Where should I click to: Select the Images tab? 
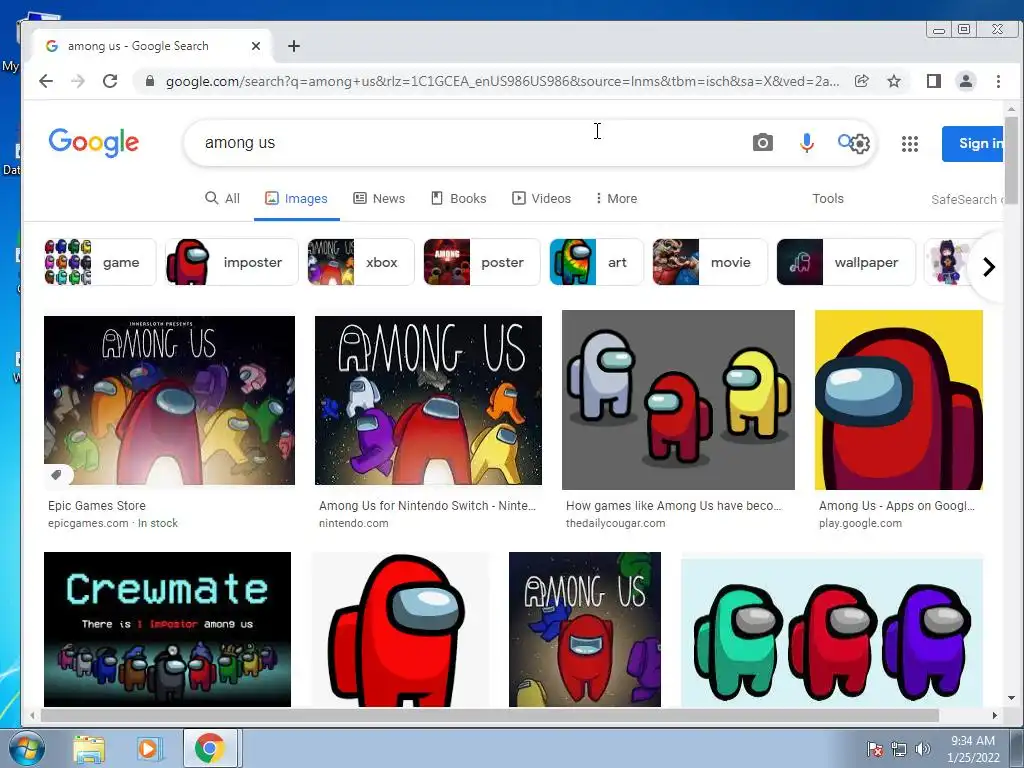(296, 199)
